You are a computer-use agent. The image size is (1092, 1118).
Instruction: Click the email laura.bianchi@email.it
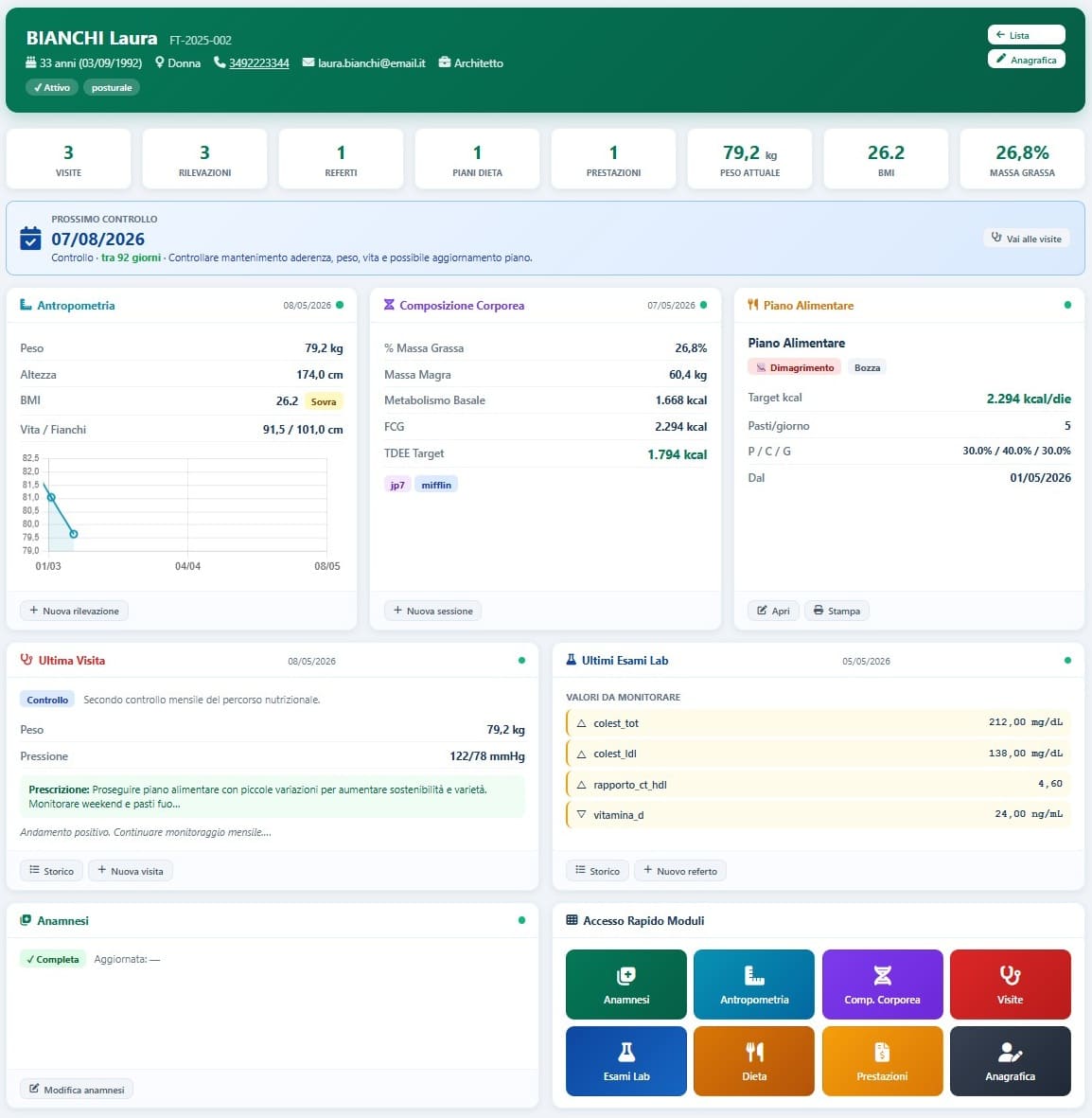(x=371, y=62)
